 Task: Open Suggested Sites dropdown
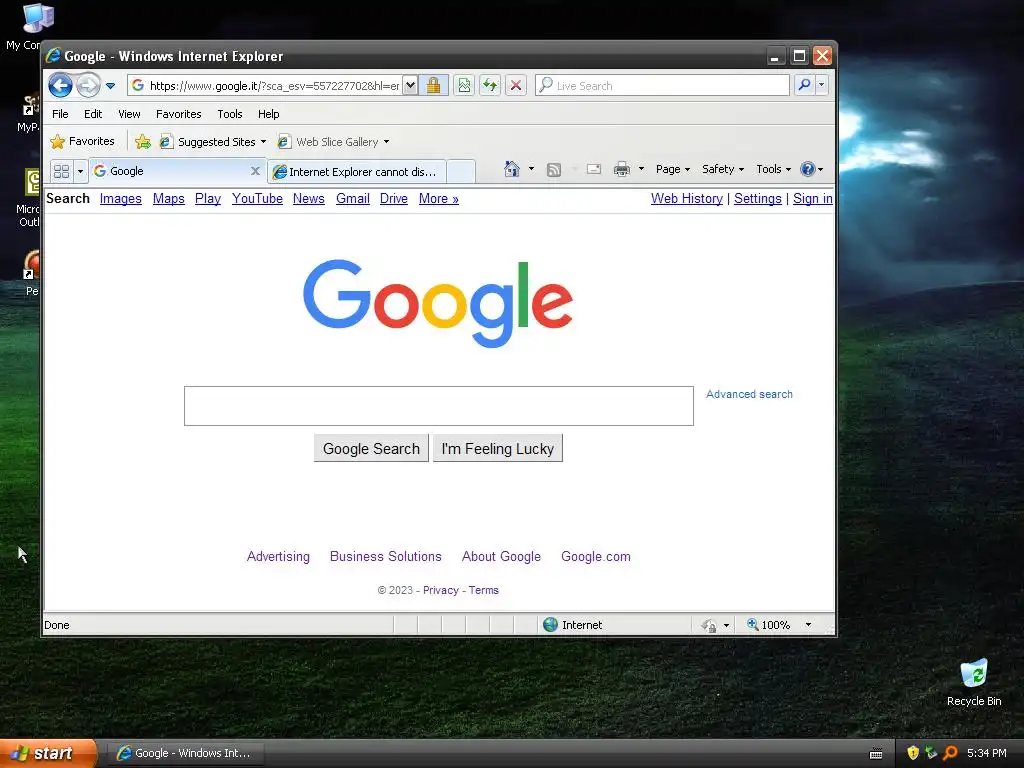pos(213,142)
